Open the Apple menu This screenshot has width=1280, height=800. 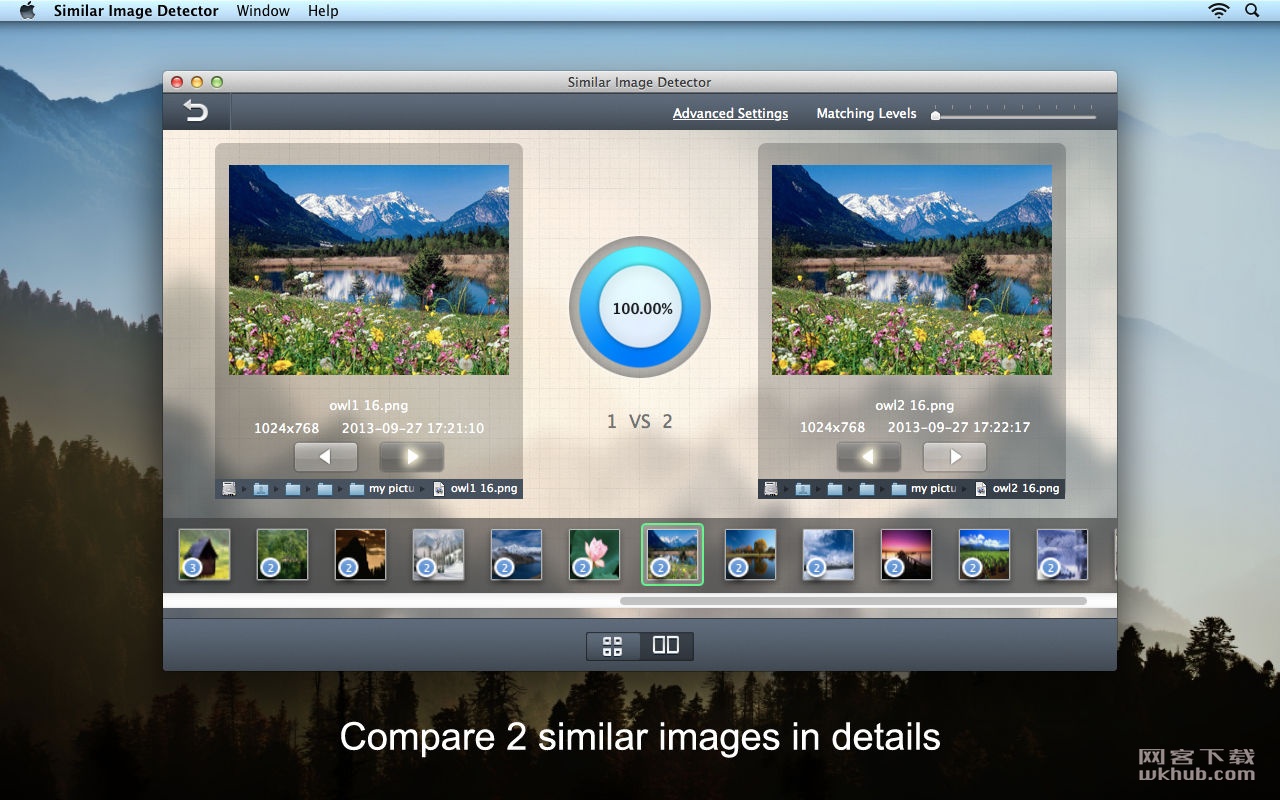tap(27, 11)
